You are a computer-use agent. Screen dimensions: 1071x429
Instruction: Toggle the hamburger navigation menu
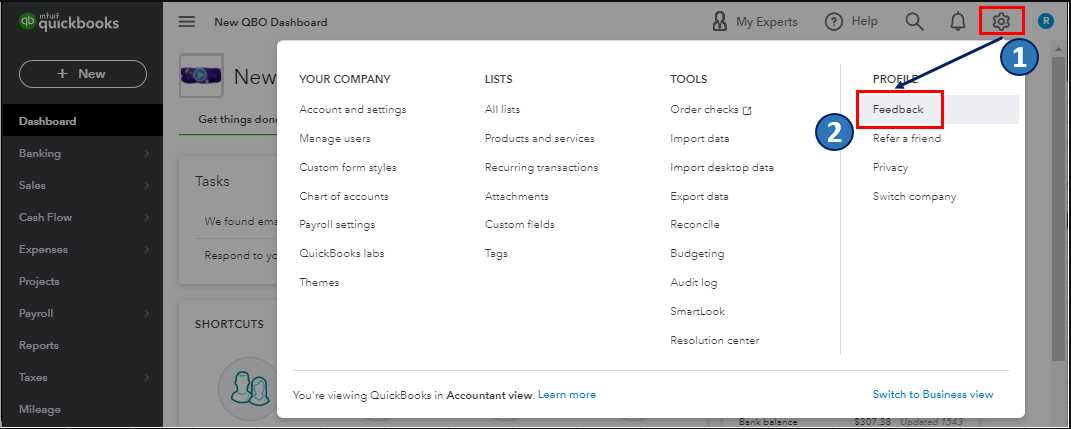(x=187, y=21)
